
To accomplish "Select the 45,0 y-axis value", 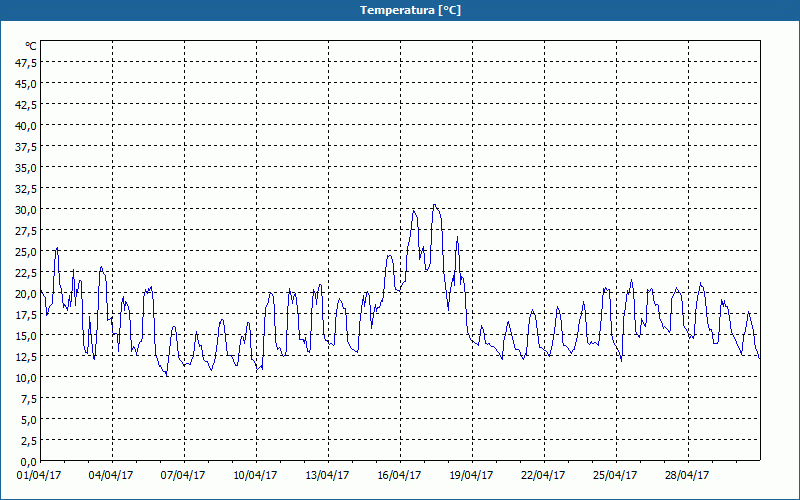I will pyautogui.click(x=26, y=84).
